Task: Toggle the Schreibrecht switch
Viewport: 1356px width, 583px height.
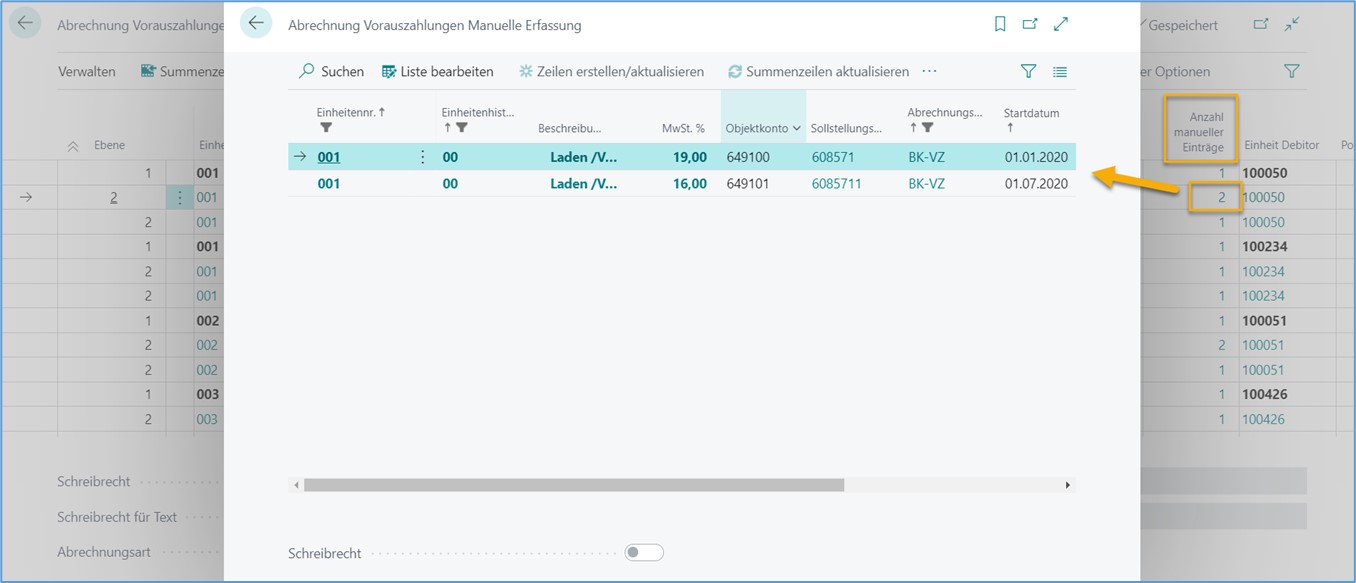Action: point(644,553)
